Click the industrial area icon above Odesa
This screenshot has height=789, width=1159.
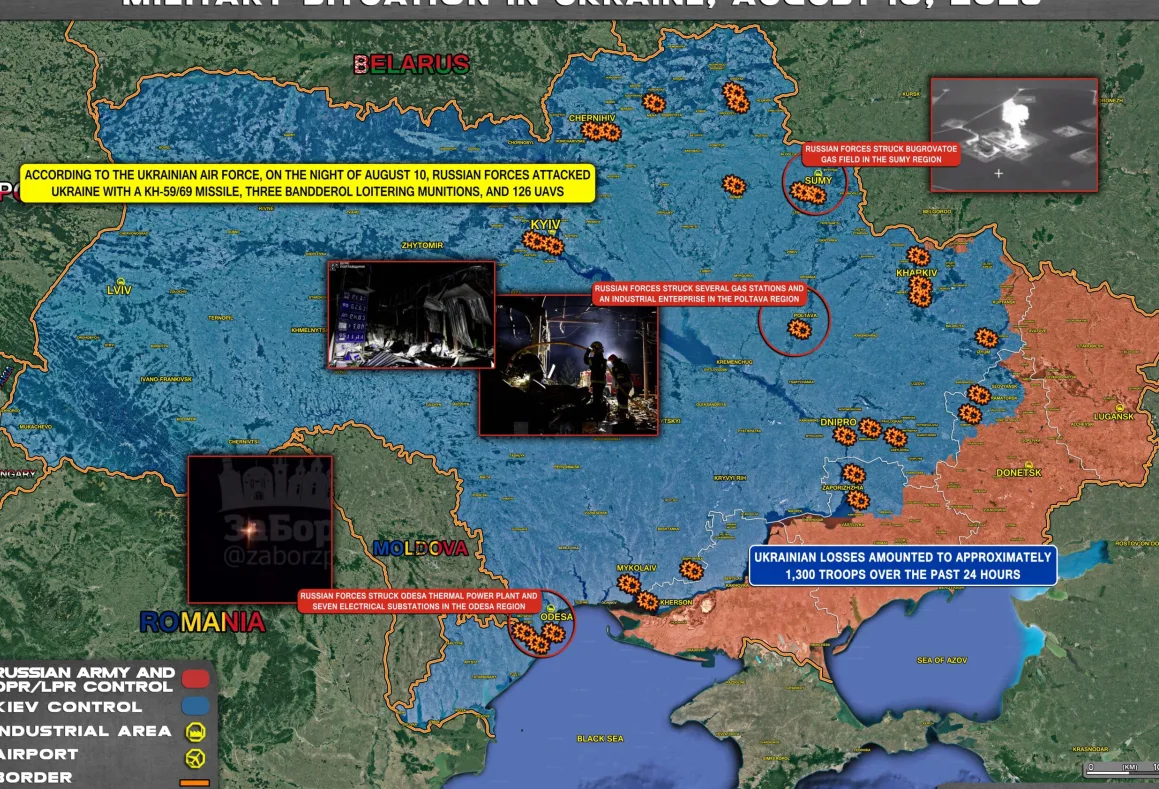551,609
